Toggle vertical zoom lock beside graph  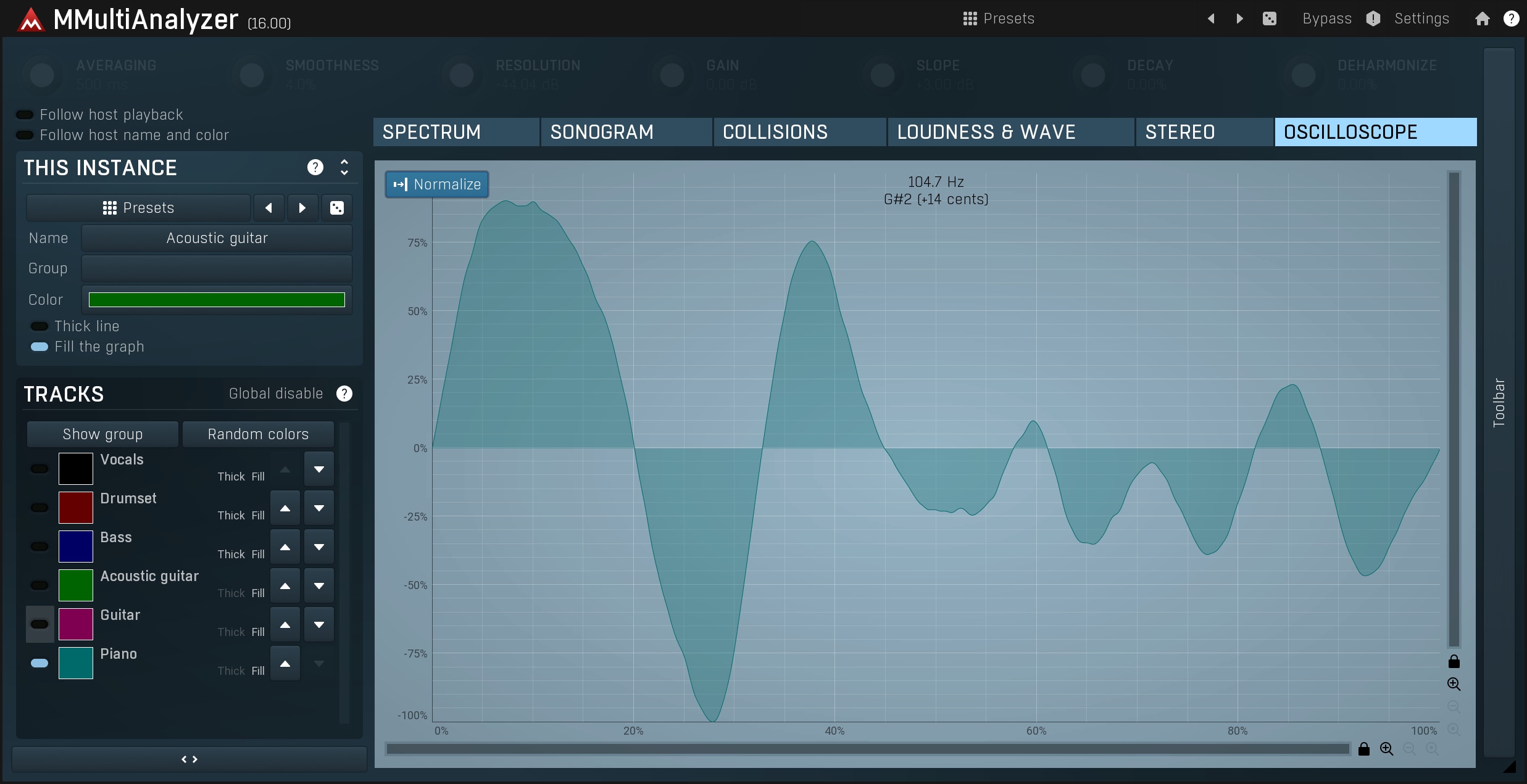pyautogui.click(x=1454, y=661)
